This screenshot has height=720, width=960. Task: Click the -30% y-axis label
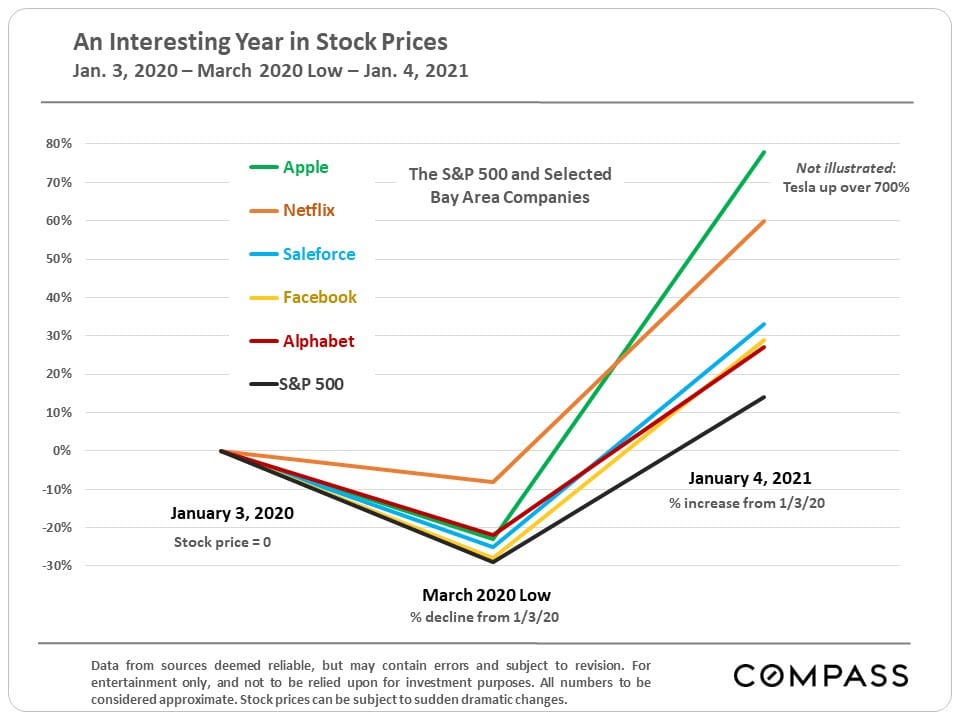pyautogui.click(x=58, y=566)
